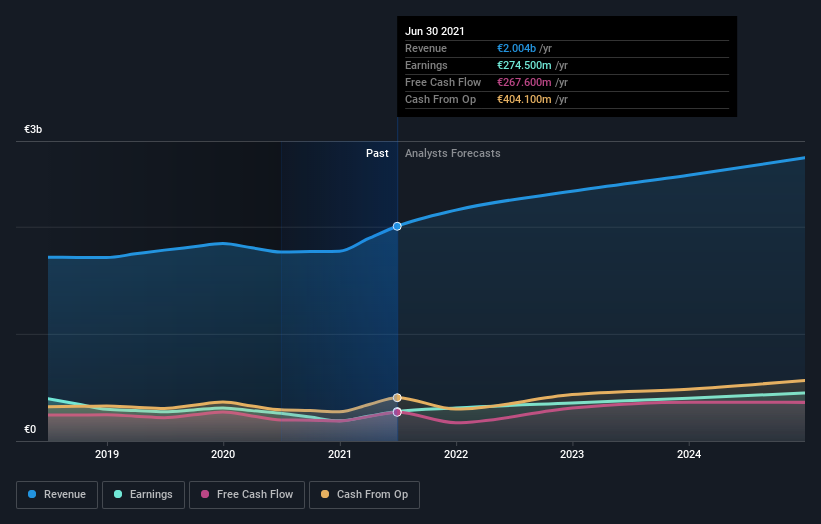
Task: Click the Revenue value €2.004b in tooltip
Action: pos(516,48)
